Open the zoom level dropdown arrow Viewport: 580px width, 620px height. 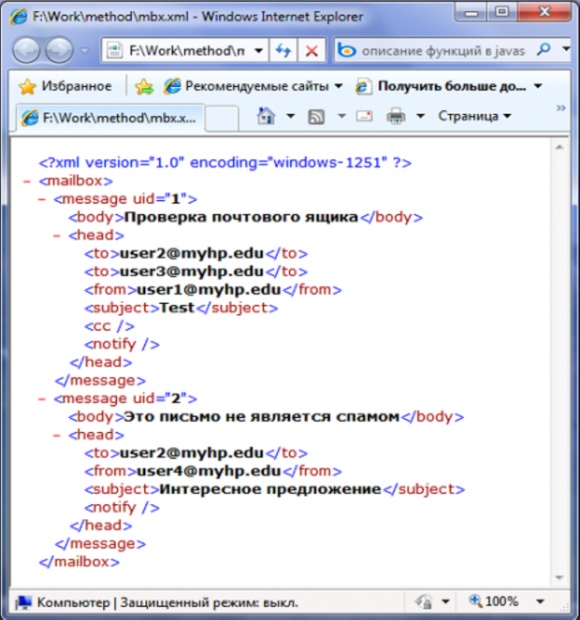540,602
